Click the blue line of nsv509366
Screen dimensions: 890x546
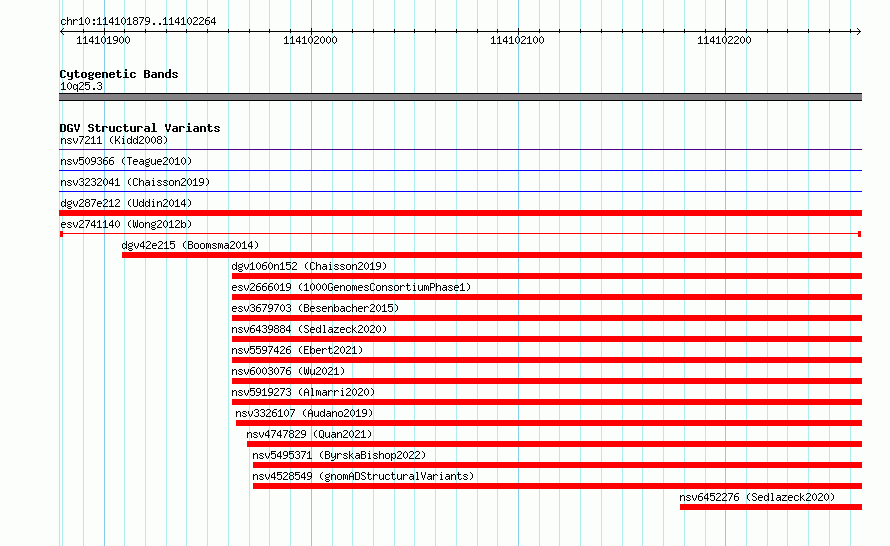tap(460, 171)
